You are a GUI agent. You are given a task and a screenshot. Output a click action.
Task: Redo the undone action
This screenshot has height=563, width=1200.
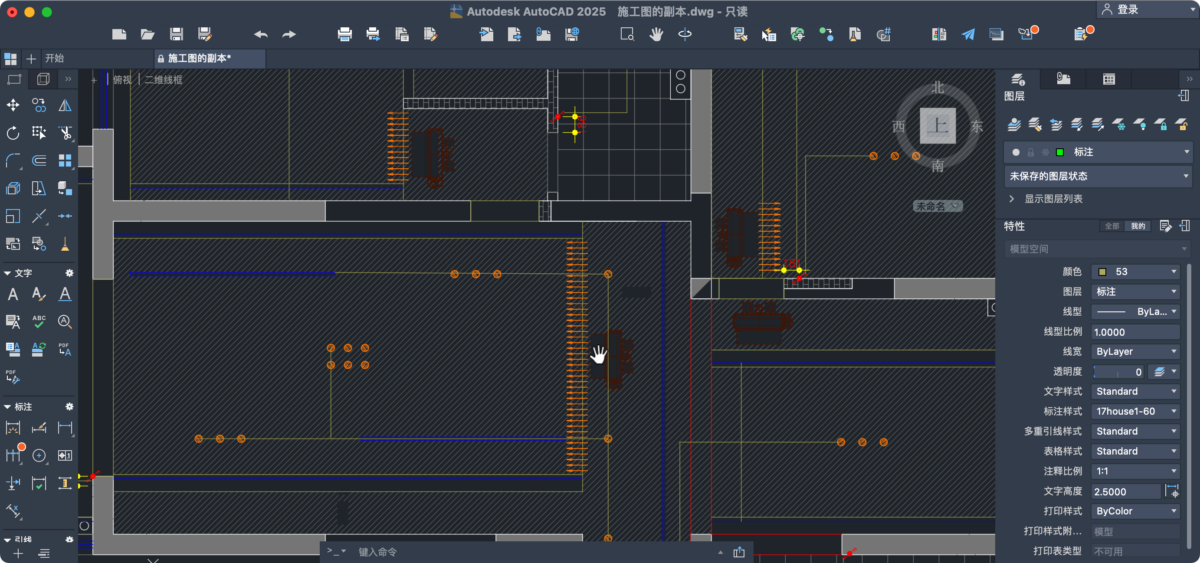click(x=289, y=34)
